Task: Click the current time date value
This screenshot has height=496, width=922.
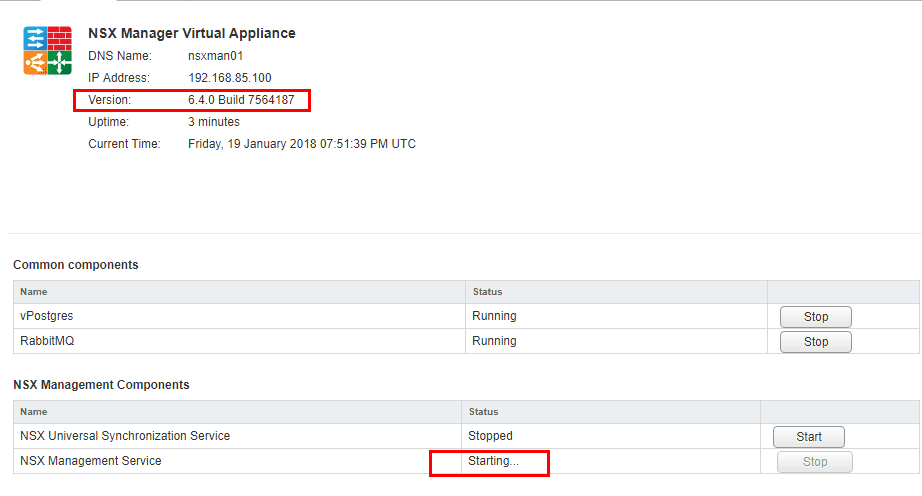Action: tap(301, 144)
